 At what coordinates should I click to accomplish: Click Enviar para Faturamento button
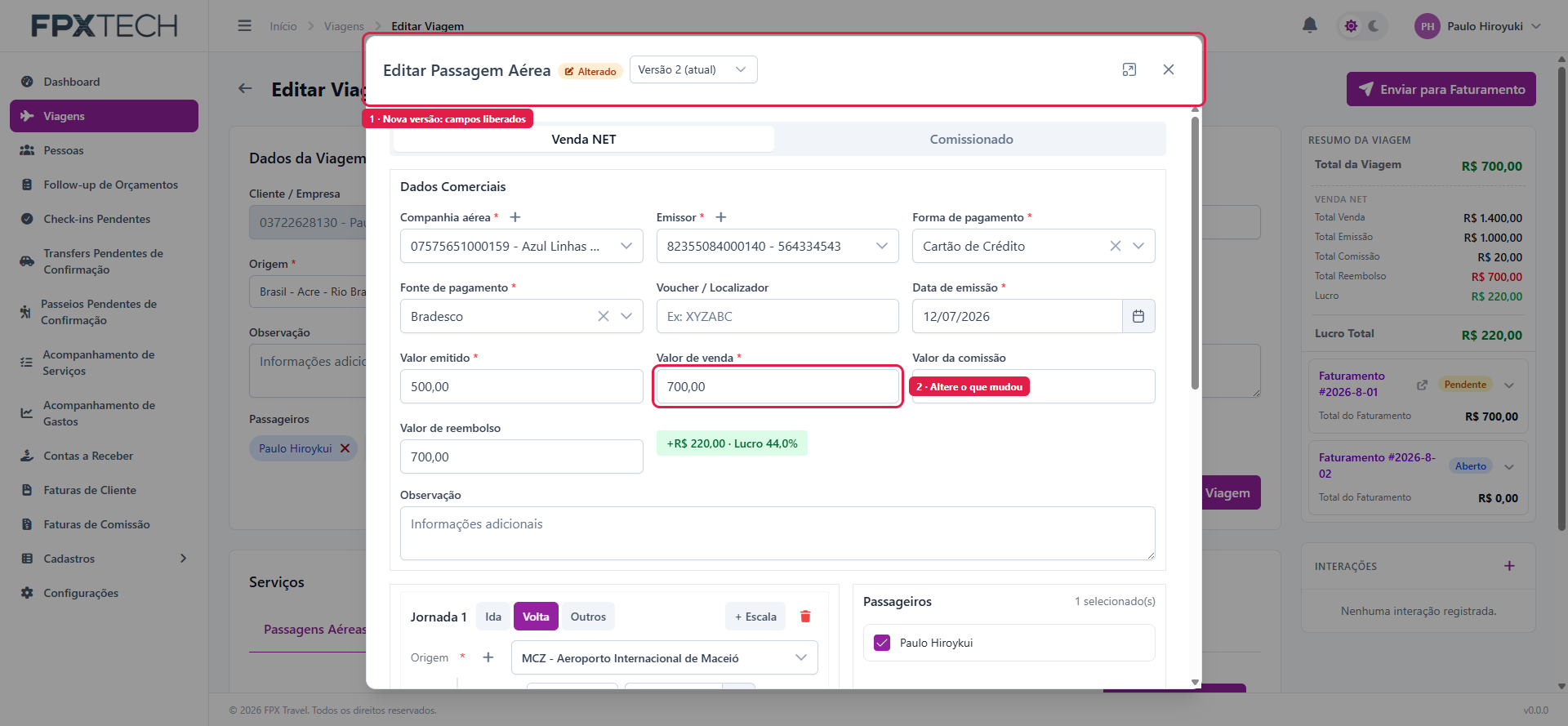[1441, 89]
